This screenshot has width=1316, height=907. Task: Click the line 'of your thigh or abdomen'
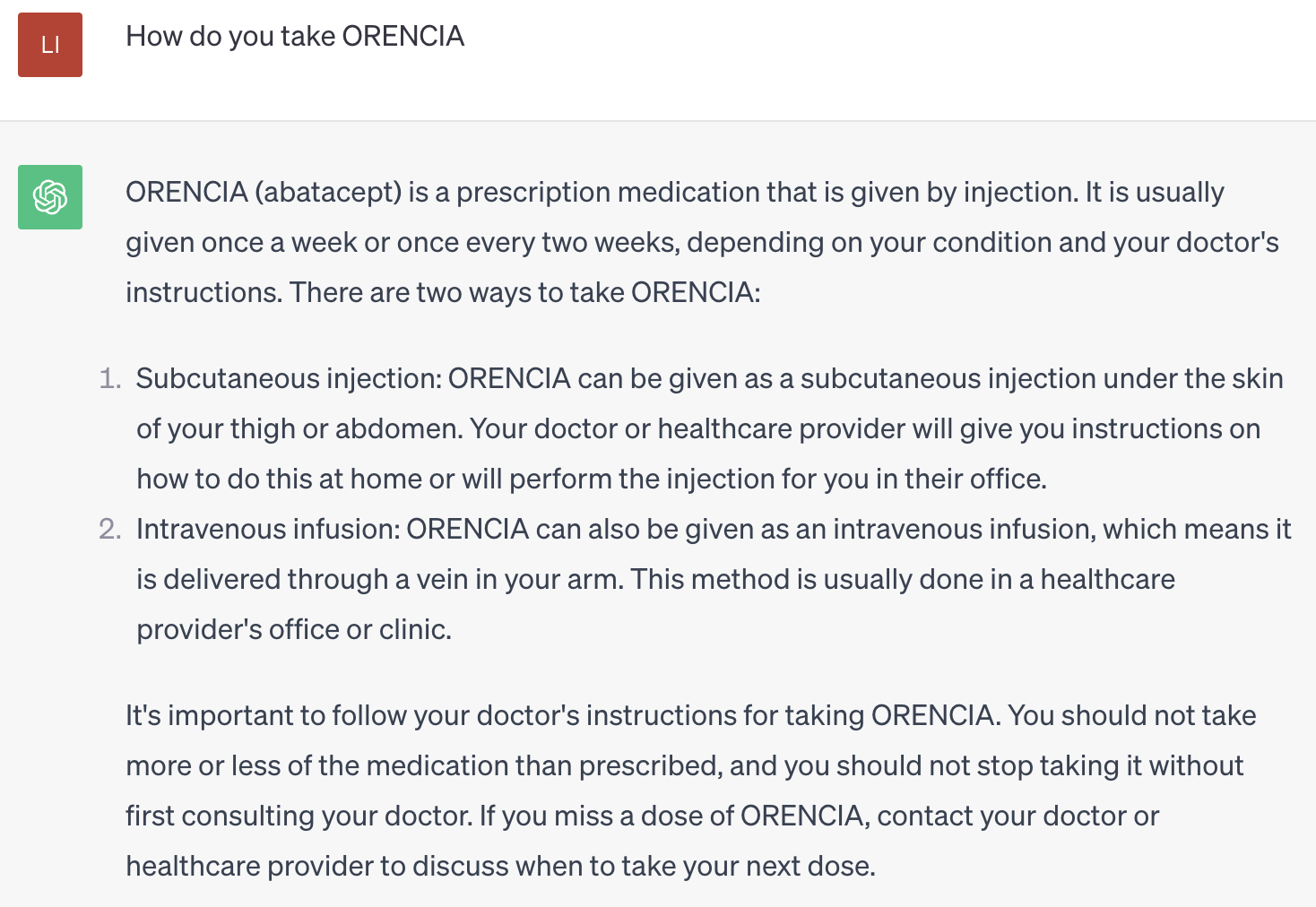pos(698,428)
